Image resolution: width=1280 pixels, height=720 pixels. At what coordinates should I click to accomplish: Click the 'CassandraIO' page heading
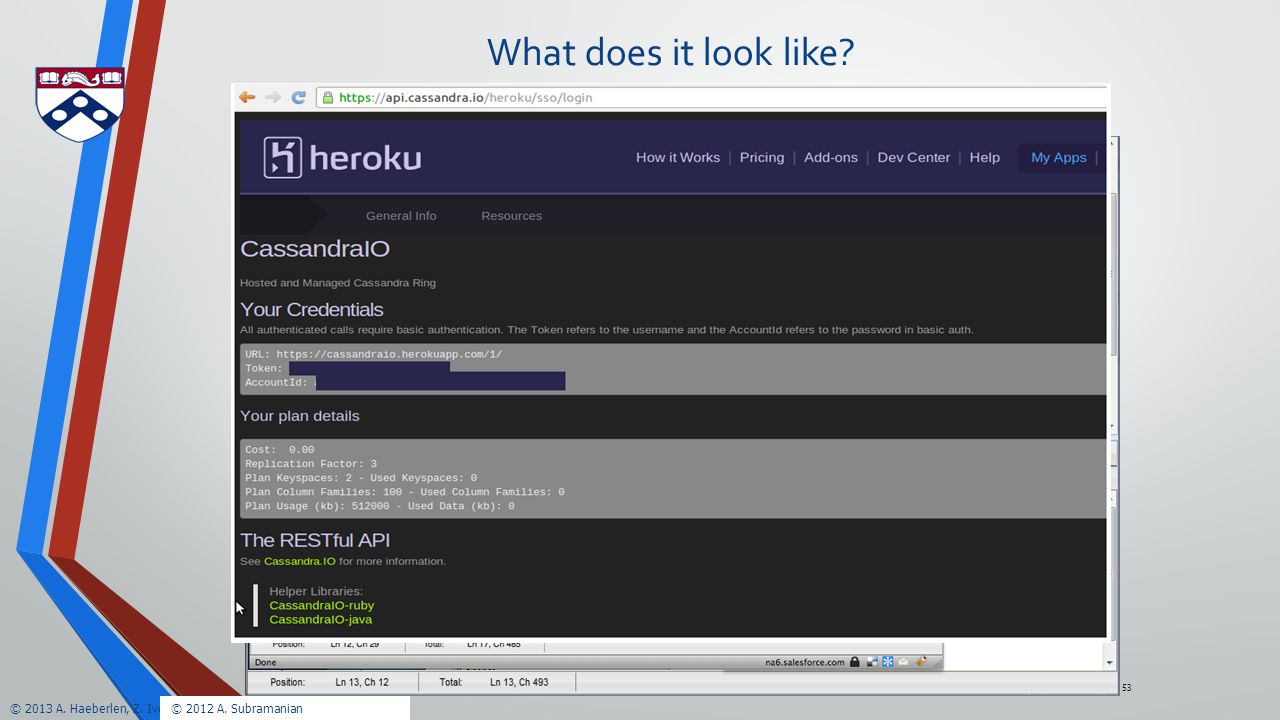(315, 248)
